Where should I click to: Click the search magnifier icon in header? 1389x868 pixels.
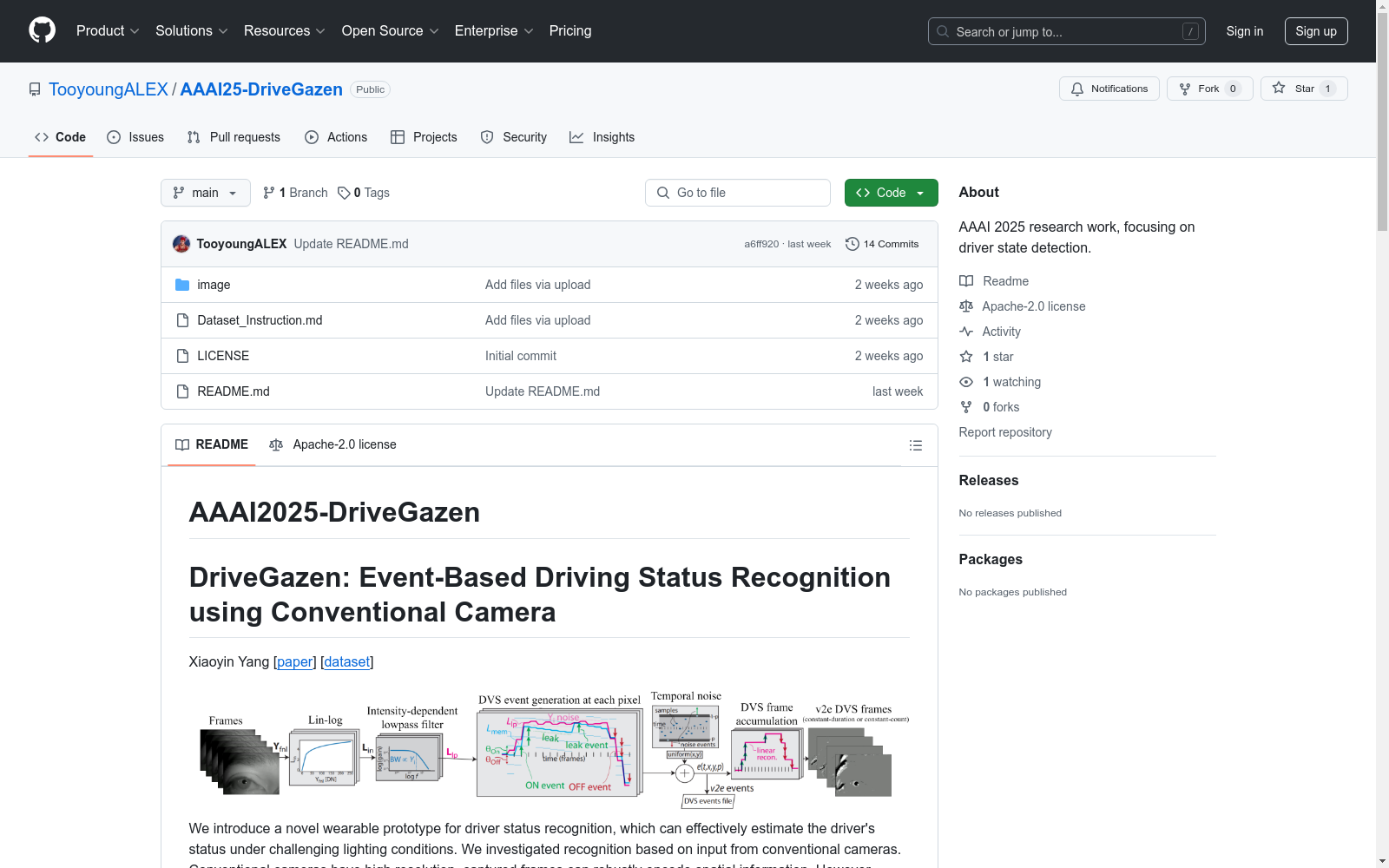943,31
